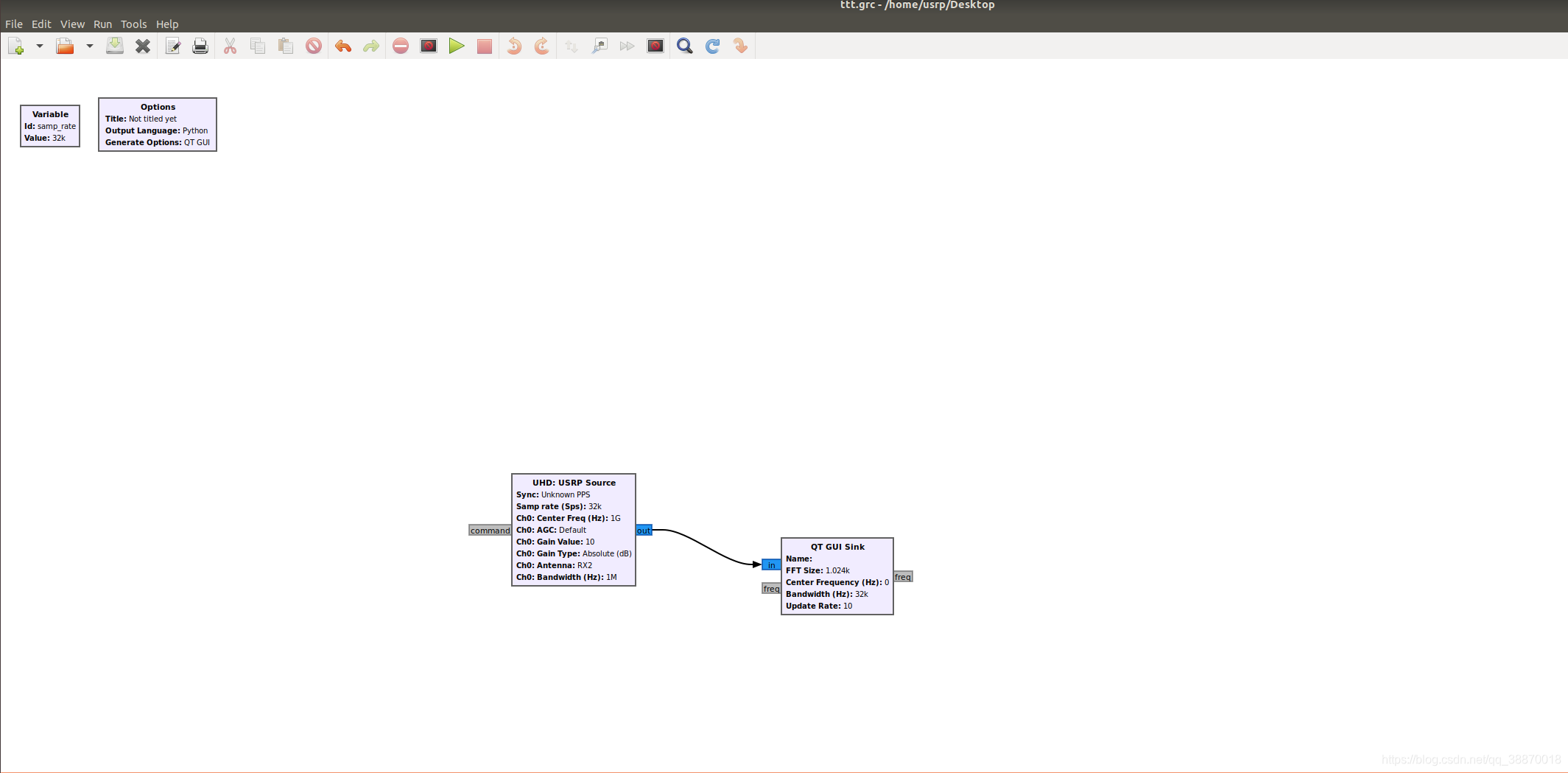This screenshot has height=773, width=1568.
Task: Click the 'Ch0: Bandwidth (Hz): 1M' text
Action: pos(566,577)
